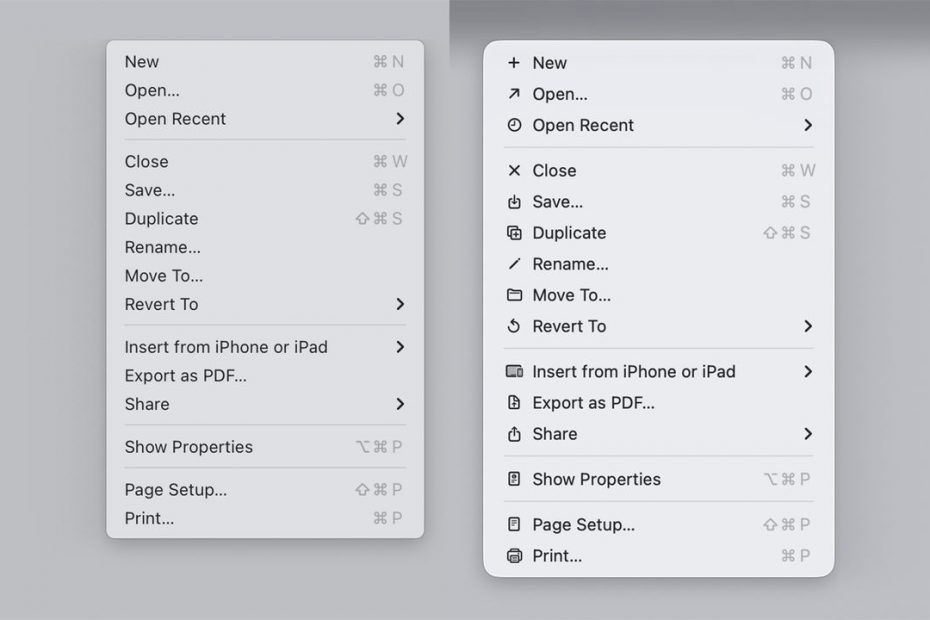
Task: Open the Insert from iPhone or iPad chevron in icon menu
Action: pos(808,372)
